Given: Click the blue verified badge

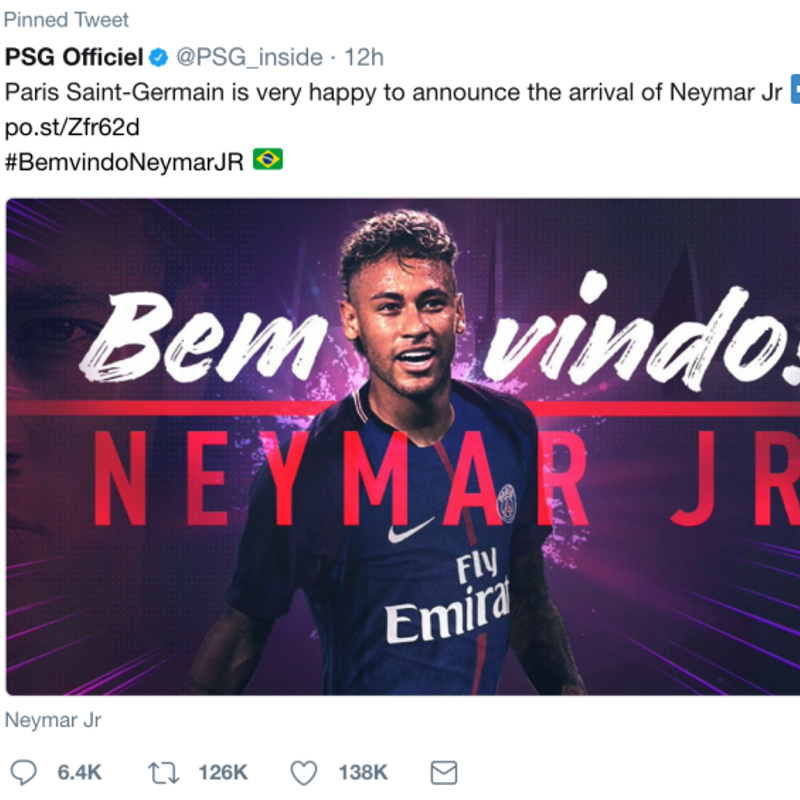Looking at the screenshot, I should [x=159, y=57].
